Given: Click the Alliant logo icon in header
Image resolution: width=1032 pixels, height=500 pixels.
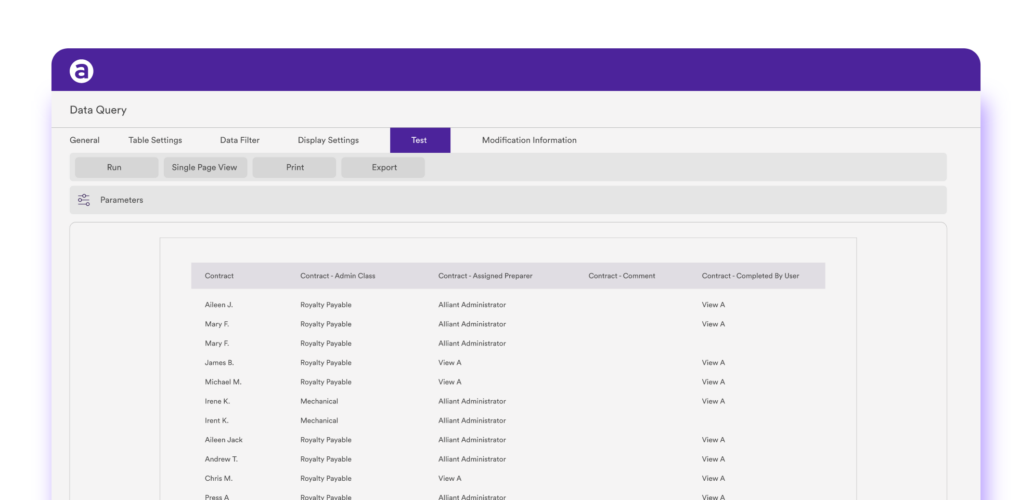Looking at the screenshot, I should (x=81, y=71).
